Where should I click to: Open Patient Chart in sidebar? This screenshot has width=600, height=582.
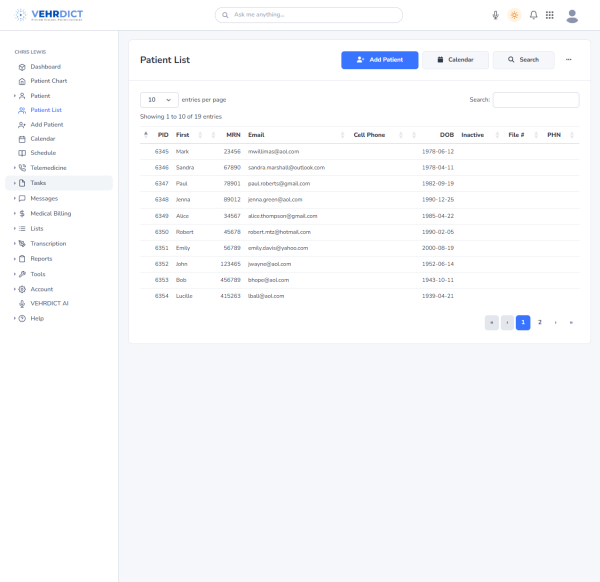tap(49, 81)
